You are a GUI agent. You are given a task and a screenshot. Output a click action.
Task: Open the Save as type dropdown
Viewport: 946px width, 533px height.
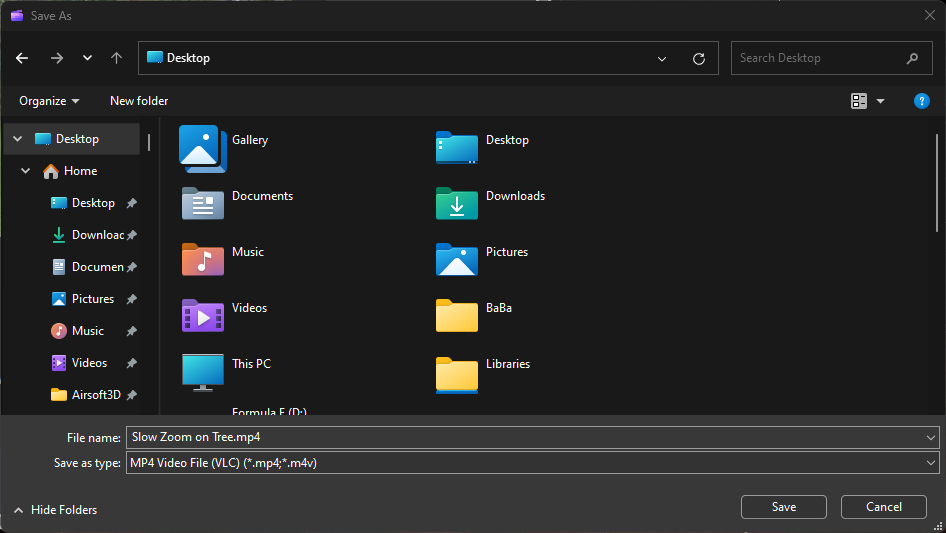click(532, 463)
